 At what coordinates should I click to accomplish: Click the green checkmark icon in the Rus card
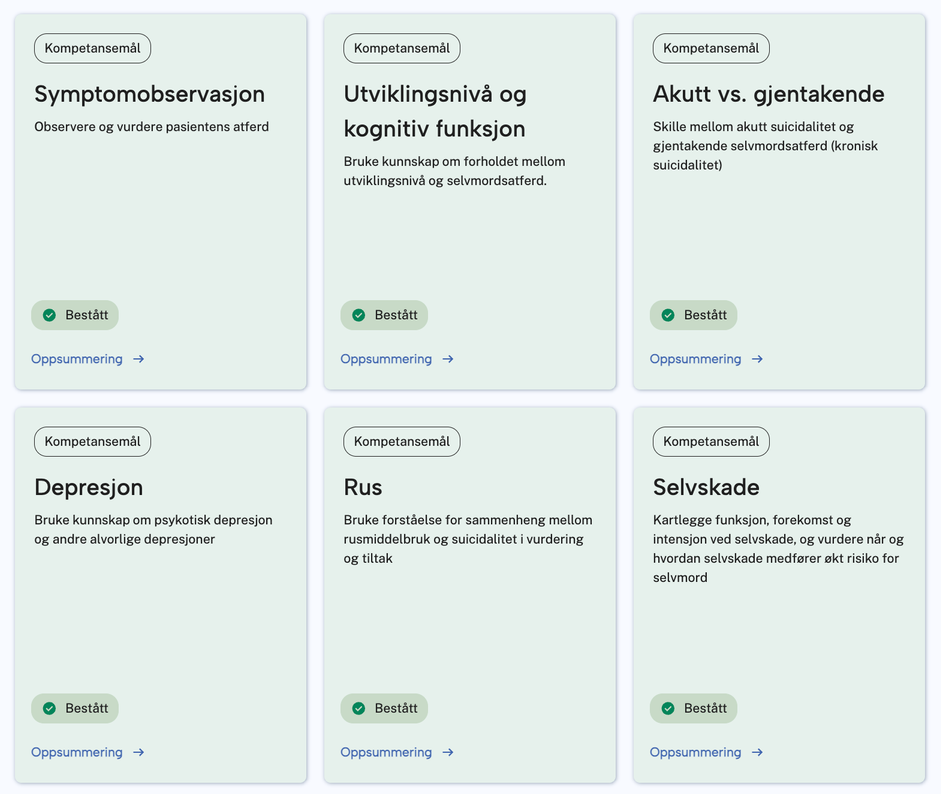point(358,709)
